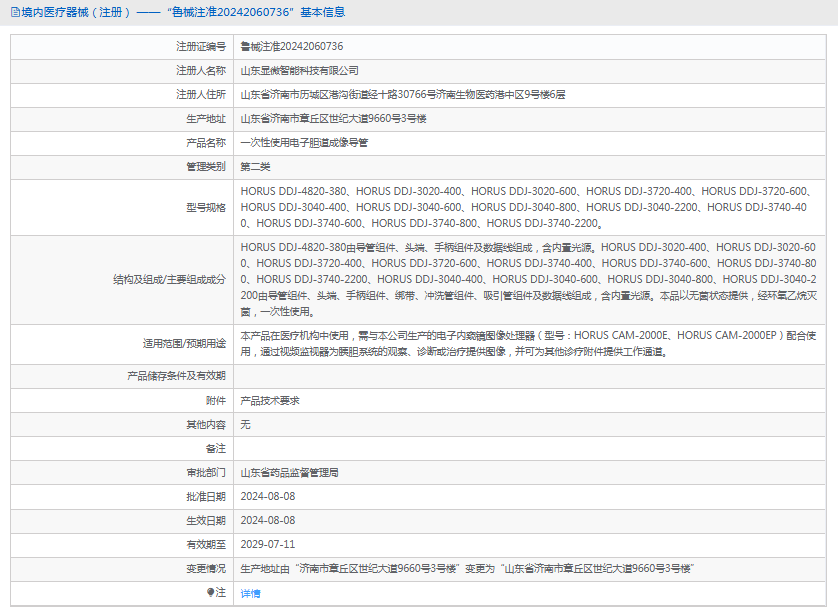Select the 型号规格 row label
Viewport: 838px width, 614px height.
pos(206,208)
